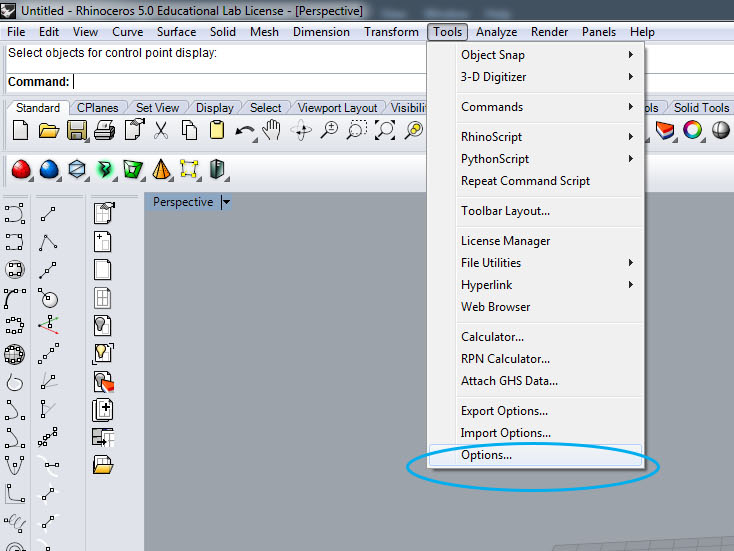This screenshot has width=734, height=551.
Task: Click the Zoom dynamic magnifier icon
Action: pyautogui.click(x=329, y=130)
